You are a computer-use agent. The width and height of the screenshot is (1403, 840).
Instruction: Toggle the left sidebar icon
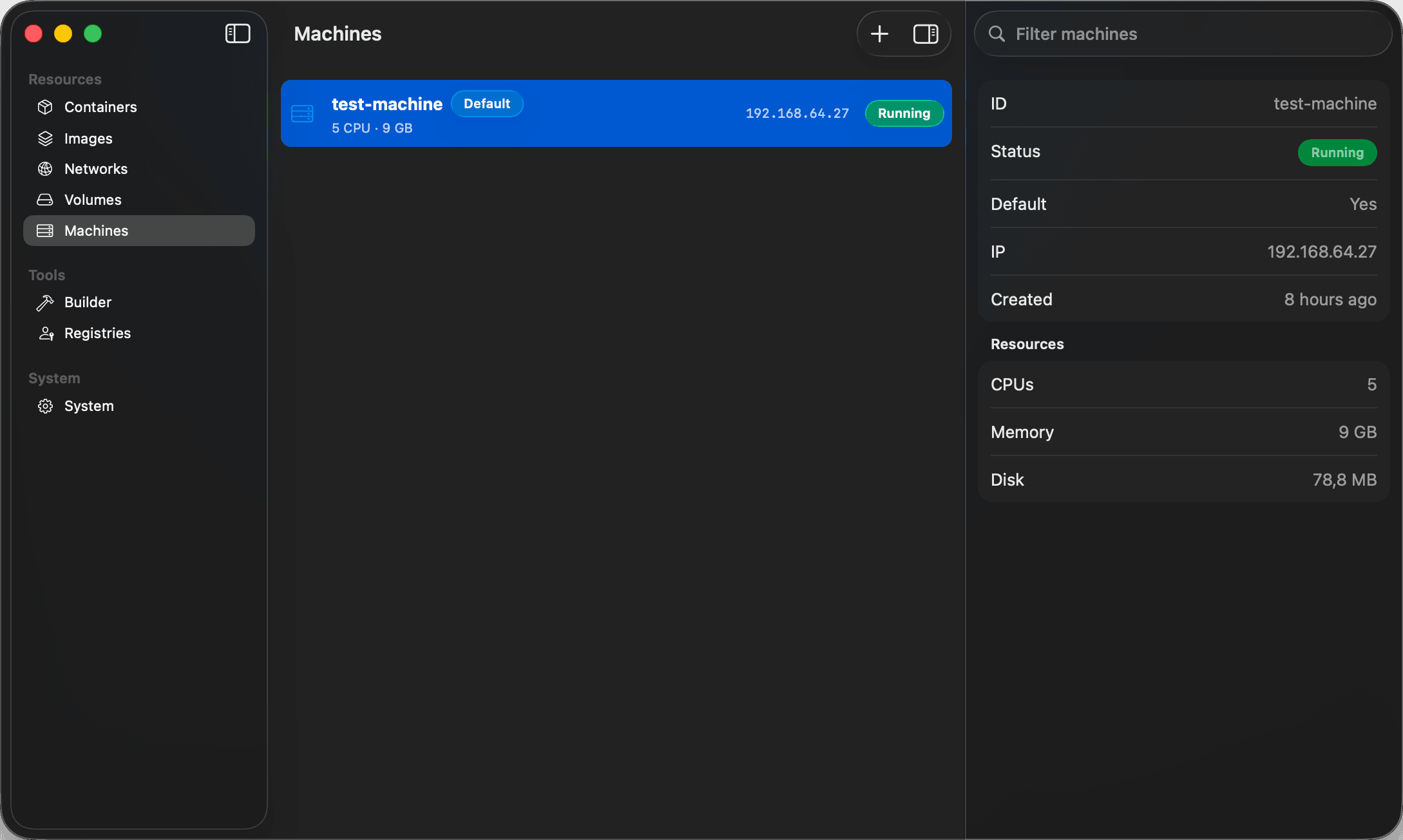(x=238, y=33)
